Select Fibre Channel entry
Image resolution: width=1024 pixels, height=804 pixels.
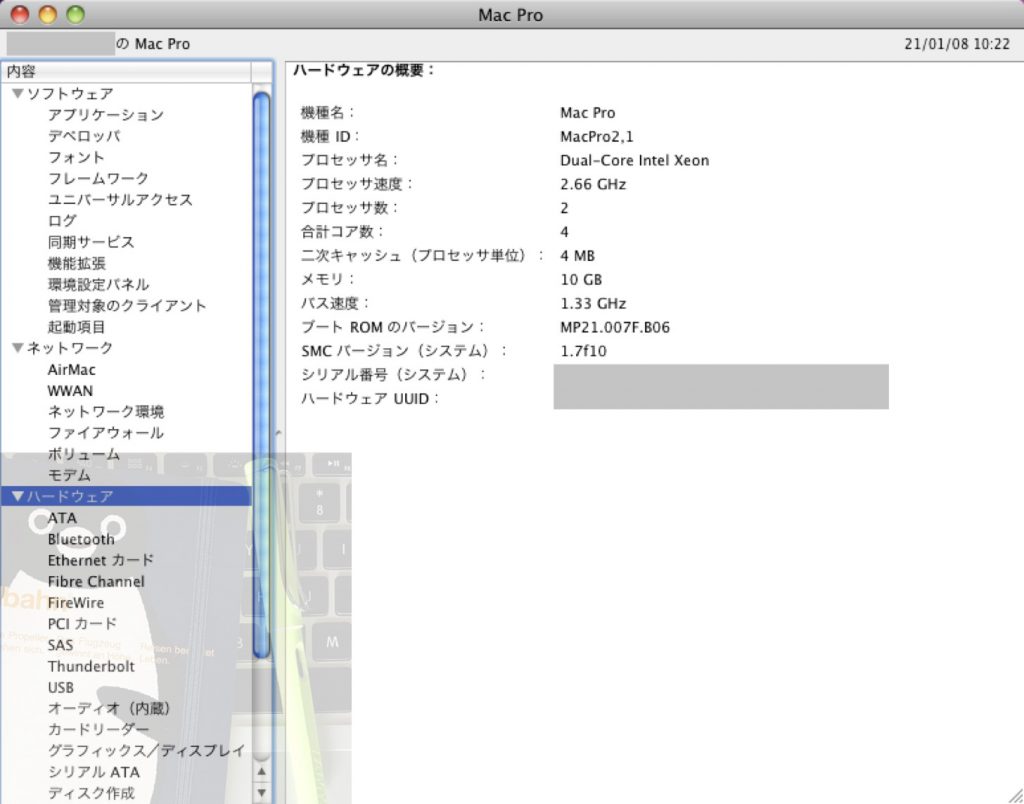click(x=96, y=581)
